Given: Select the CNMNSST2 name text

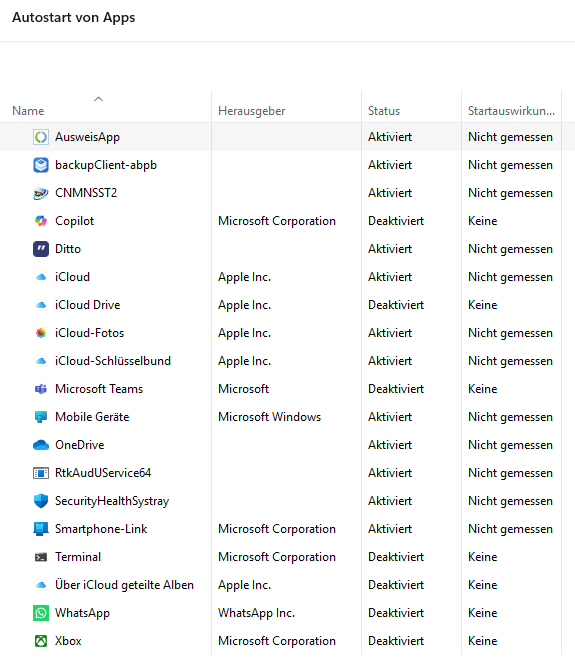Looking at the screenshot, I should 86,193.
